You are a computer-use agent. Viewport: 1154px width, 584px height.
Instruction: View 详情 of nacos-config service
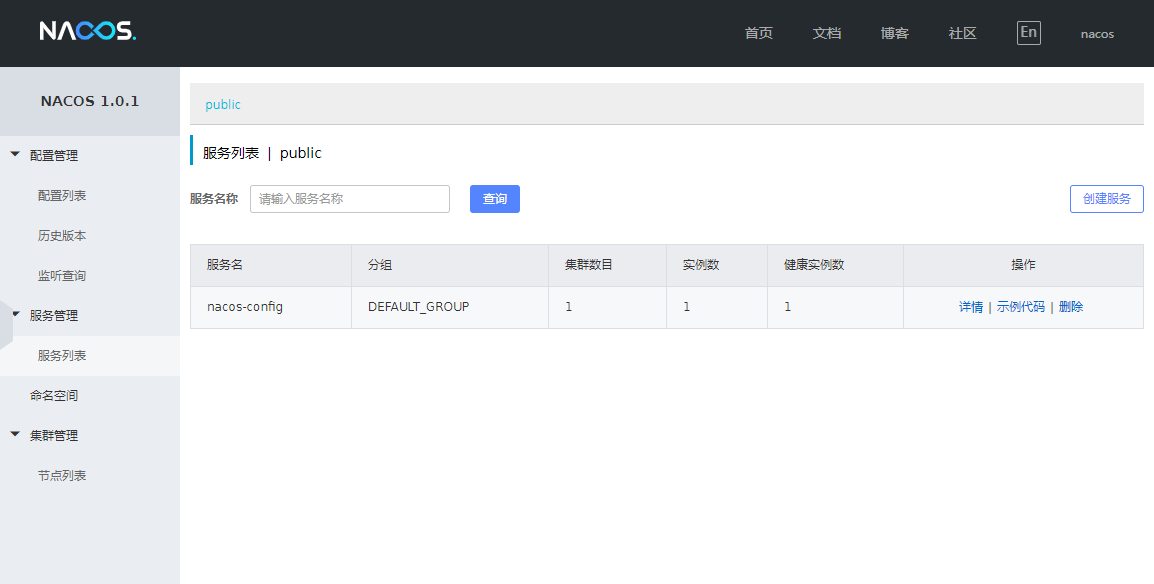pos(972,306)
